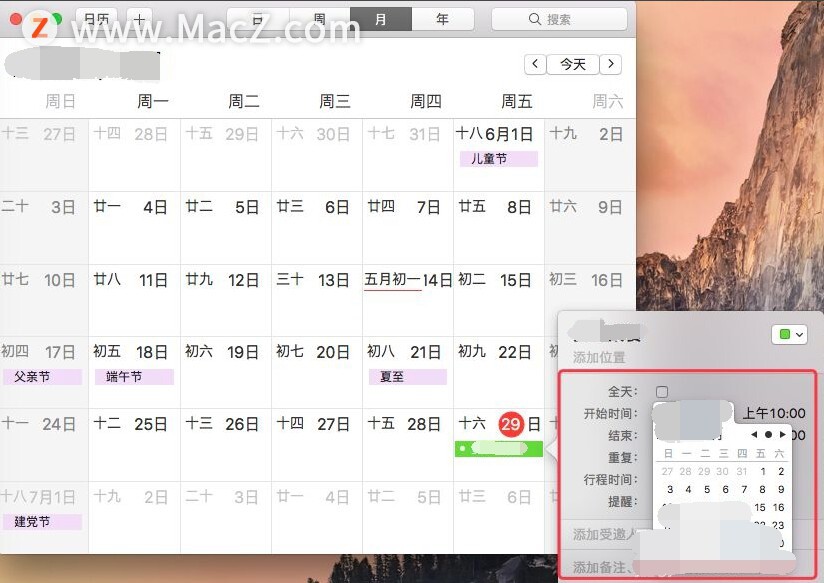Jump to today with the 今天 button
824x583 pixels.
pyautogui.click(x=573, y=64)
